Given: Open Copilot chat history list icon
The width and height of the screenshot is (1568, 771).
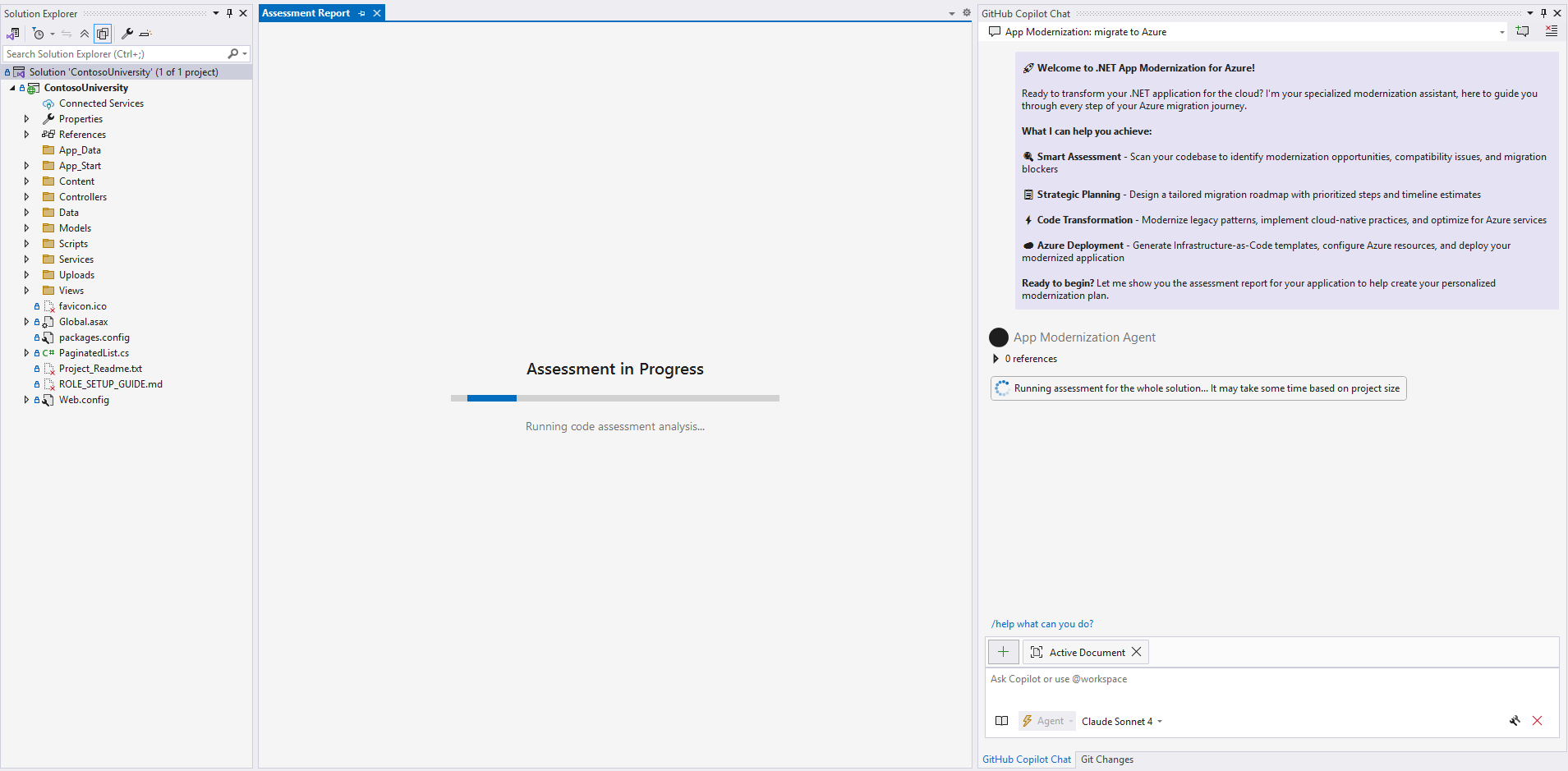Looking at the screenshot, I should click(1552, 31).
